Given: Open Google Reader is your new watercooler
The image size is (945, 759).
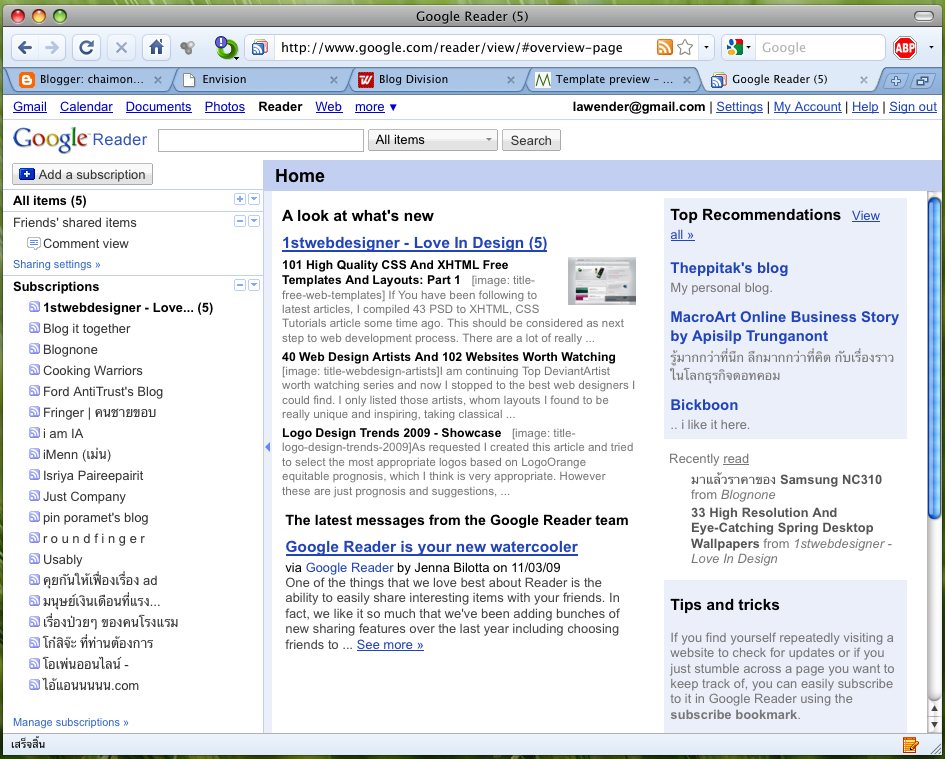Looking at the screenshot, I should pyautogui.click(x=432, y=547).
